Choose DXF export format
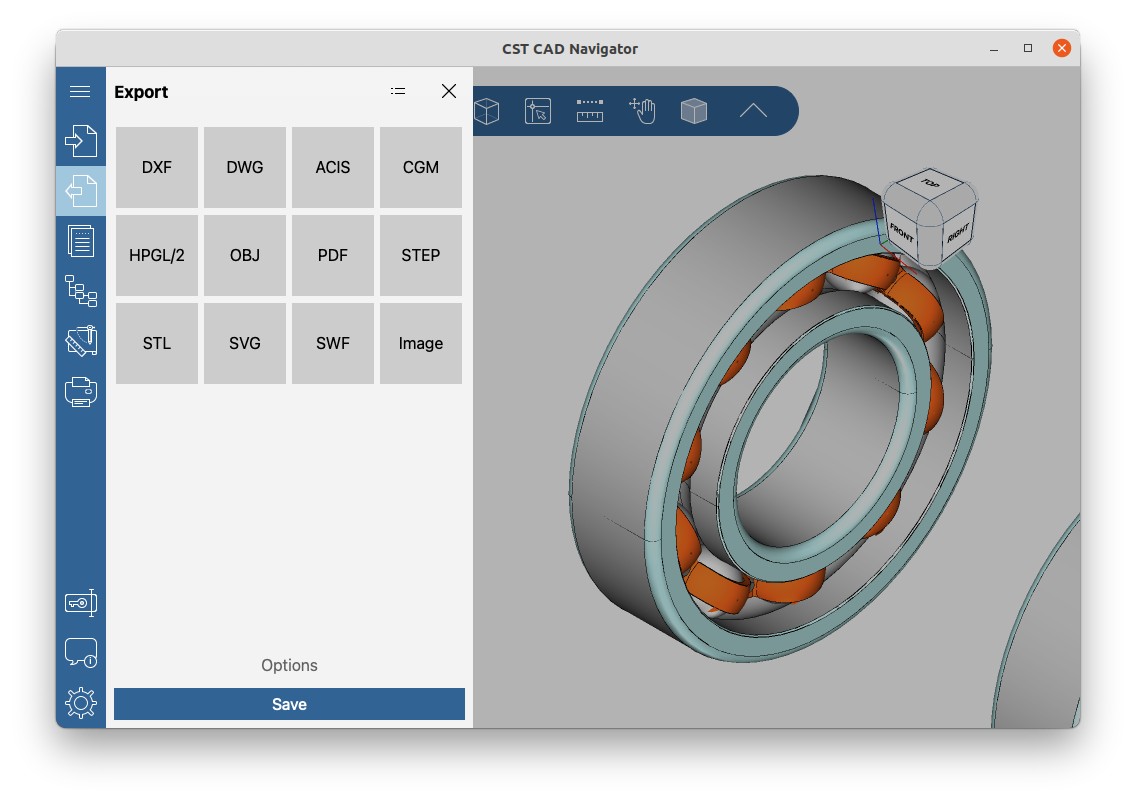The image size is (1136, 802). click(x=156, y=167)
